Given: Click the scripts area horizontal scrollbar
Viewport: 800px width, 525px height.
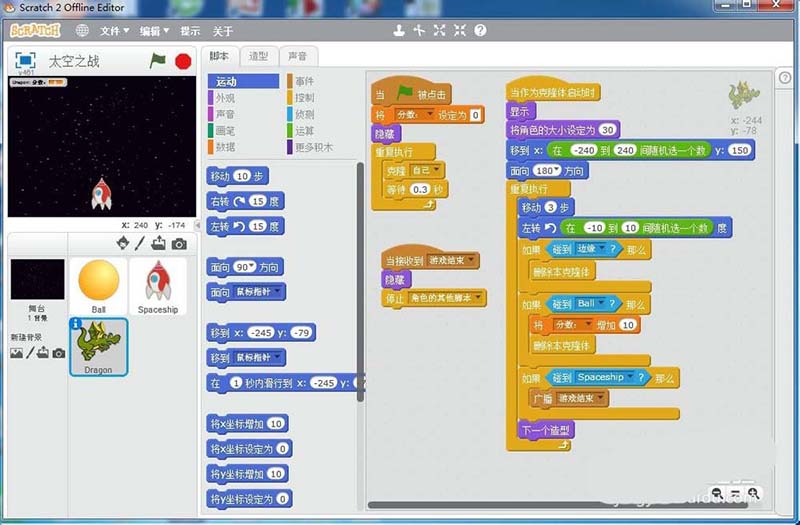Looking at the screenshot, I should pos(558,505).
